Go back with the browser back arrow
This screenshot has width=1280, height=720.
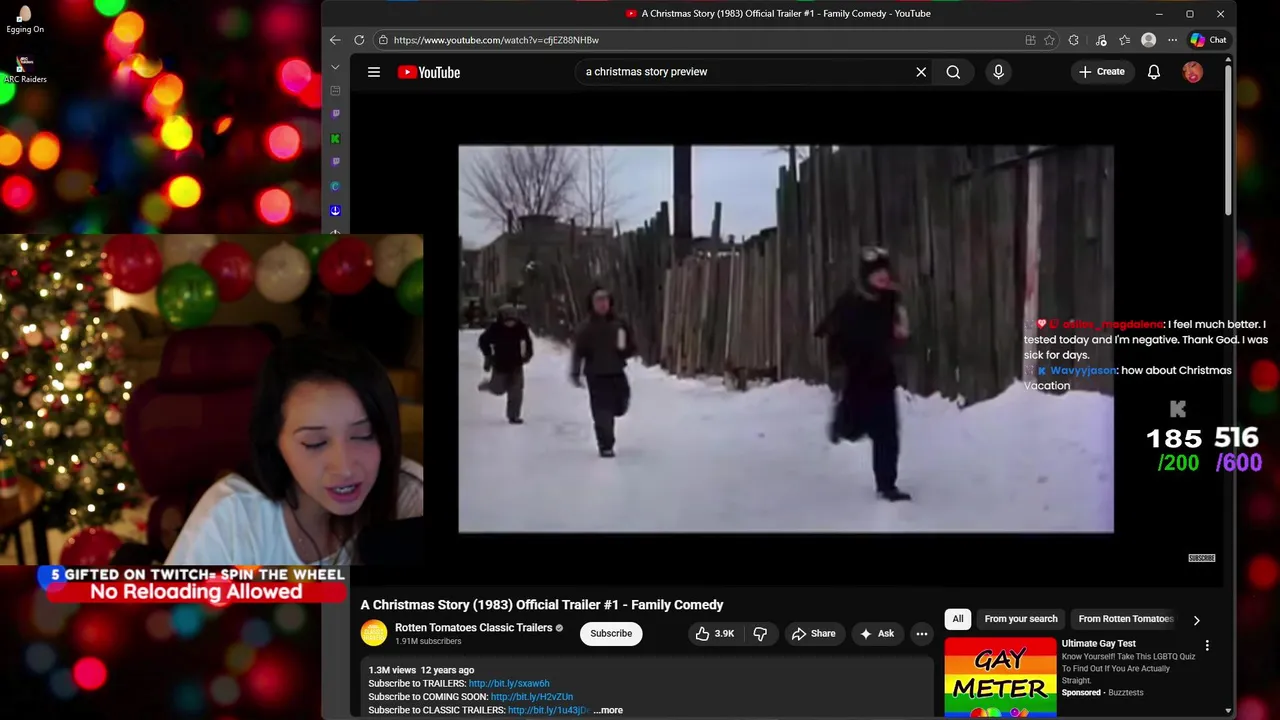coord(335,40)
